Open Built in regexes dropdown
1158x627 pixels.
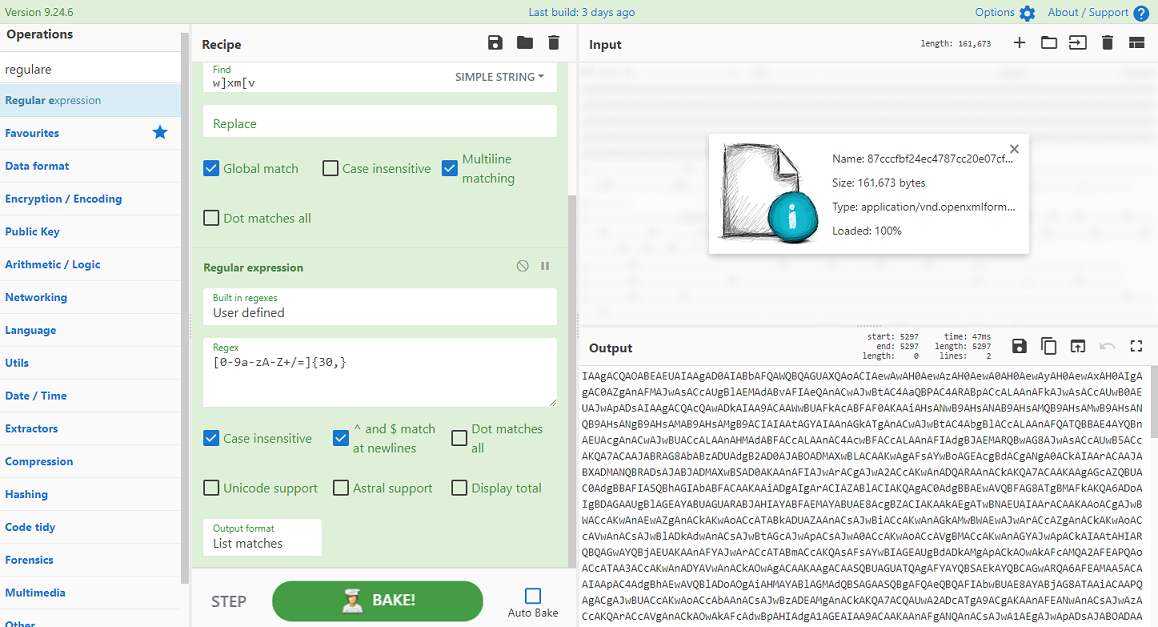(x=380, y=306)
